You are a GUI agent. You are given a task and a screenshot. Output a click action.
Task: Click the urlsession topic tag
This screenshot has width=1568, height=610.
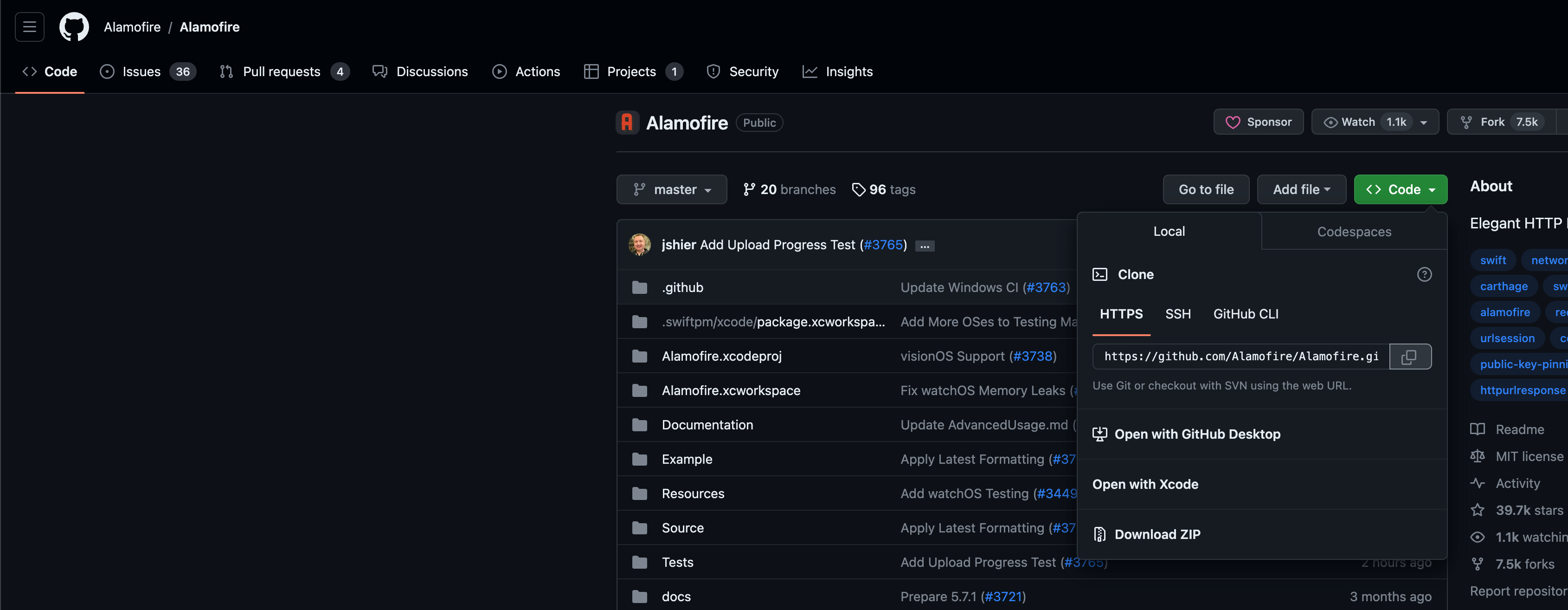[1507, 338]
